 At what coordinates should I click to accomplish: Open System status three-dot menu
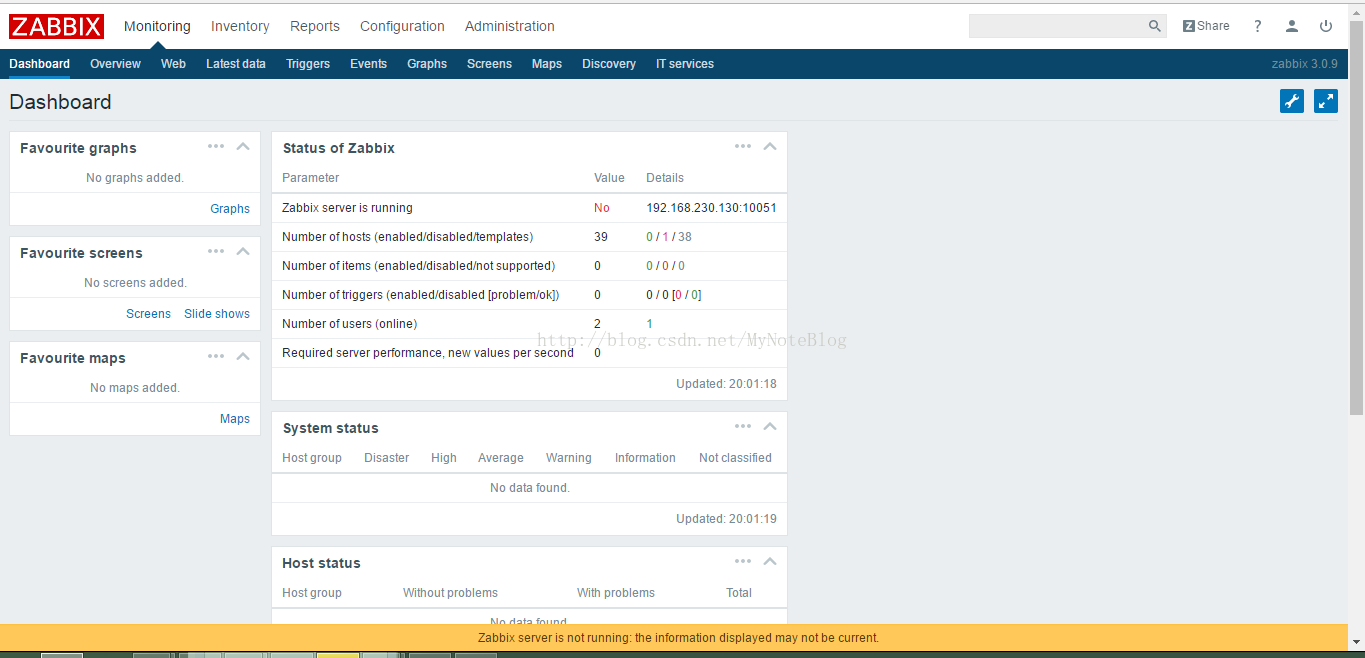743,426
